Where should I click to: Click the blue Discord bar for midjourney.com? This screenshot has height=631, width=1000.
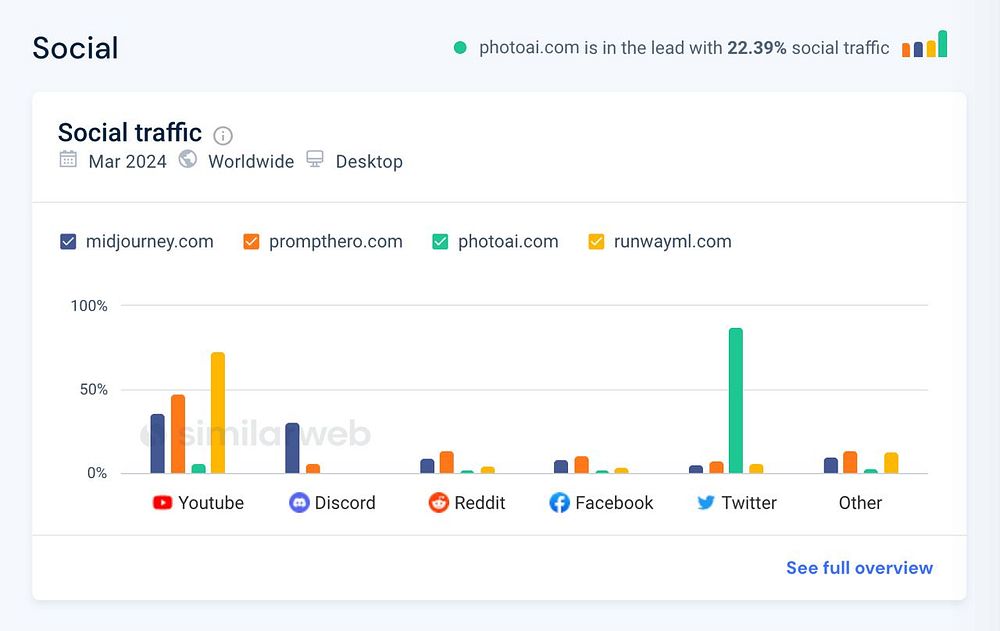coord(292,448)
